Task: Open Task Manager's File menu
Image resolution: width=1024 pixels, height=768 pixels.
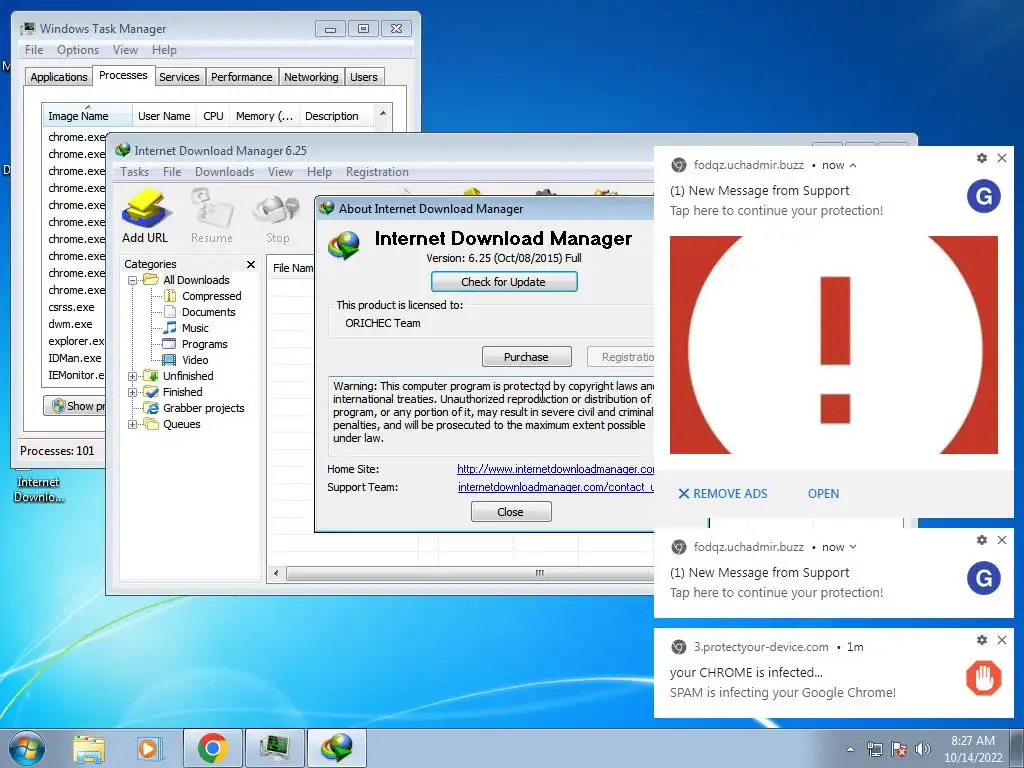Action: (34, 50)
